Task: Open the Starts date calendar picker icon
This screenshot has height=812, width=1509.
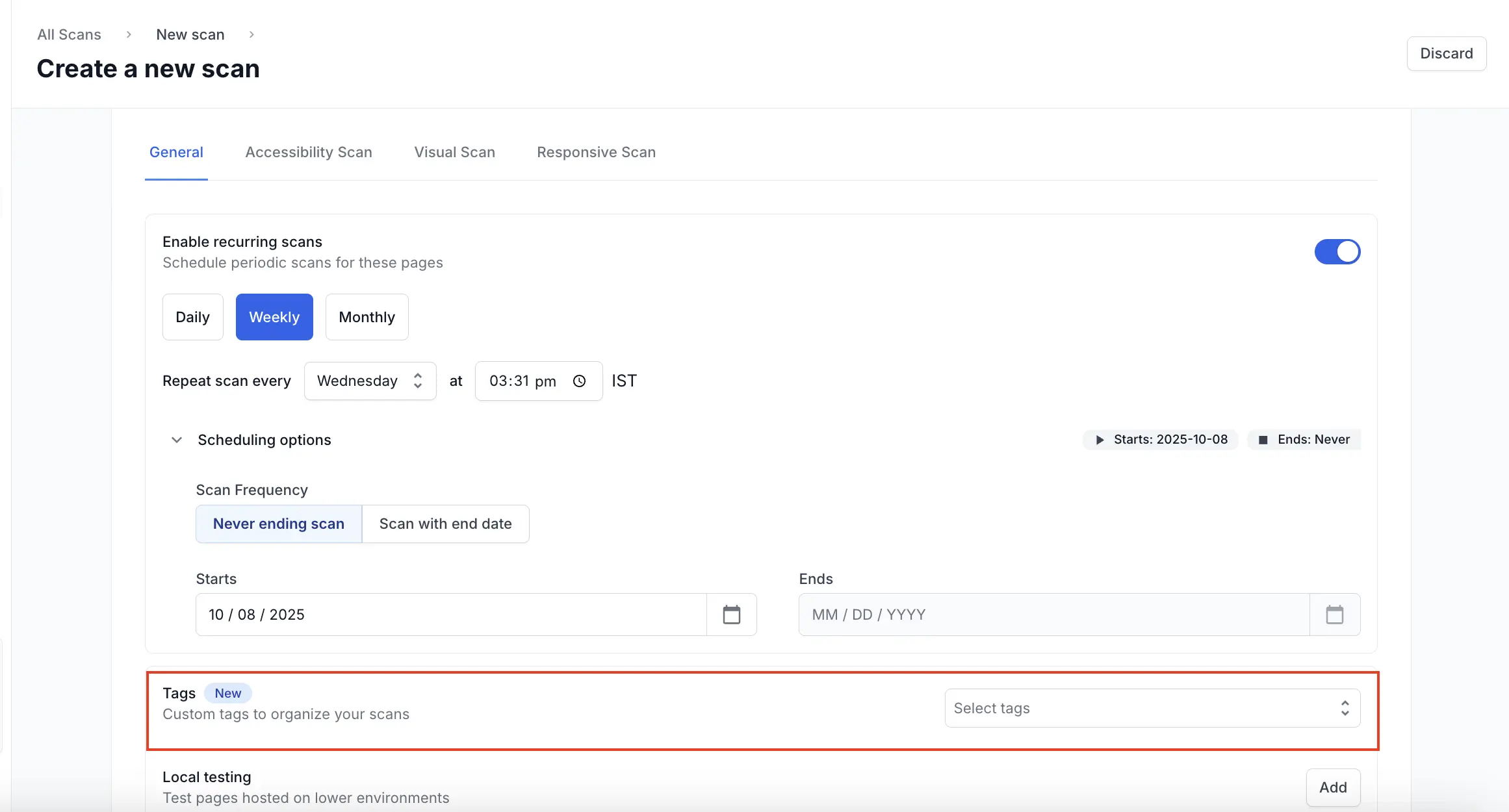Action: click(731, 615)
